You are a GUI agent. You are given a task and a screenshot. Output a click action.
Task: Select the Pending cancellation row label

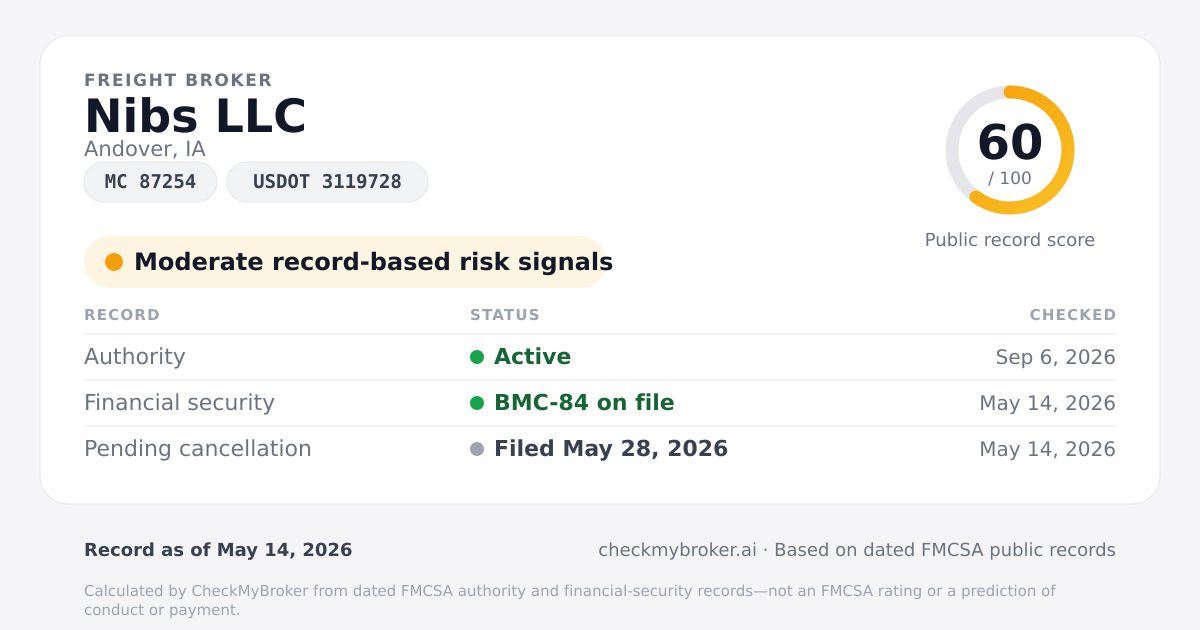pos(198,449)
